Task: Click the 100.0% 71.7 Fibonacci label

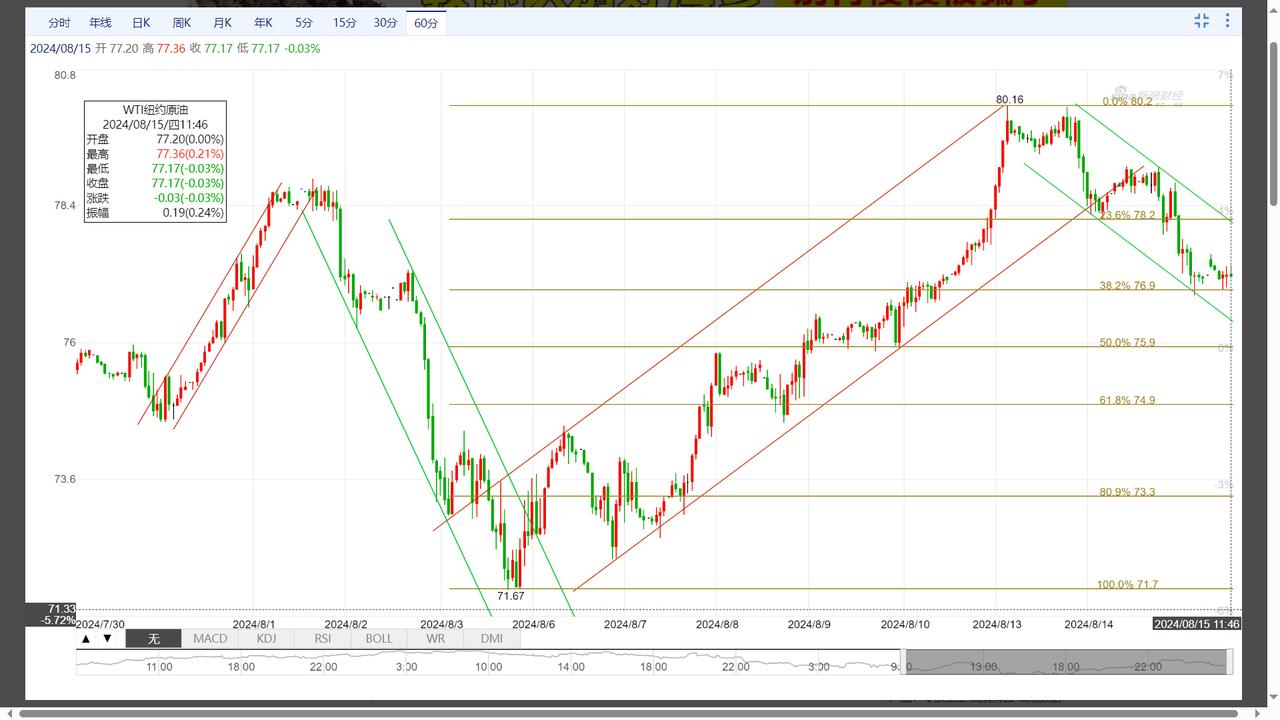Action: click(x=1128, y=584)
